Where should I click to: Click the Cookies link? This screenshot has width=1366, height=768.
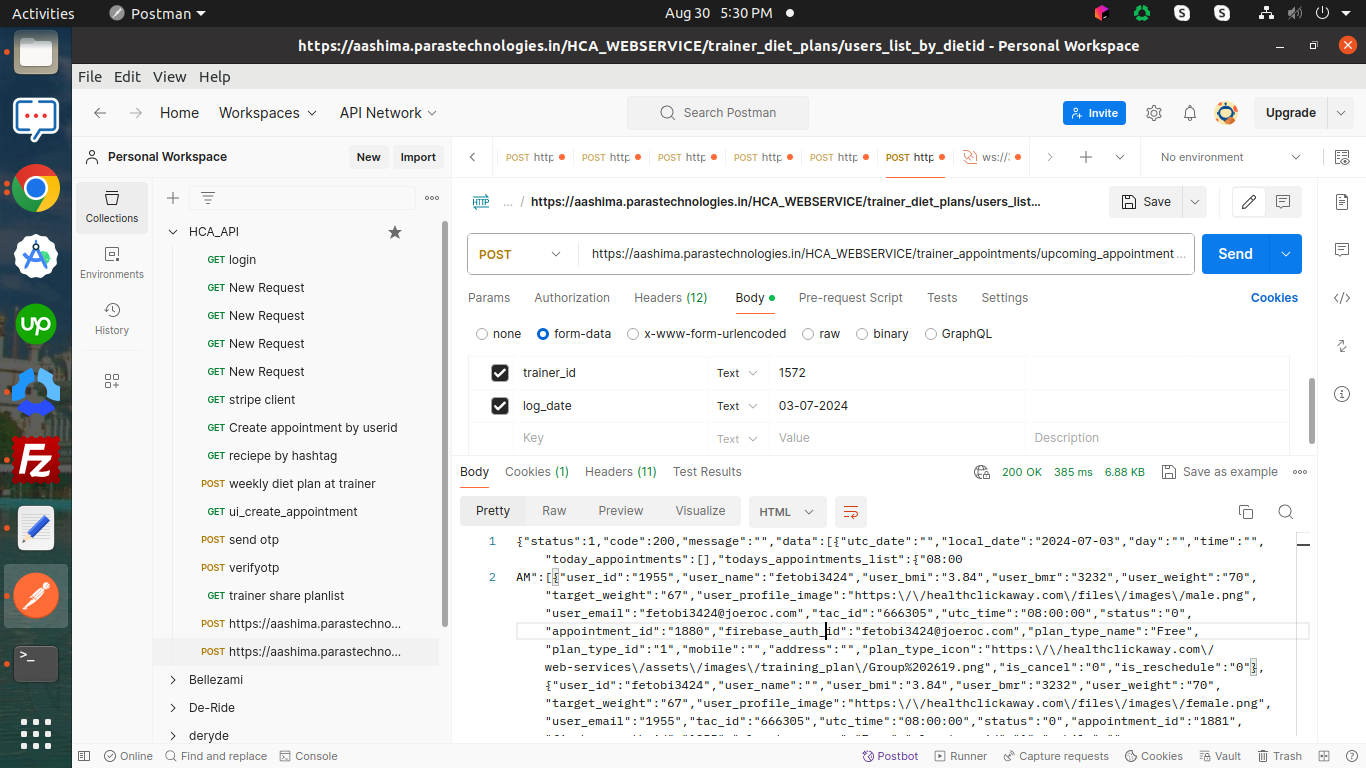point(1274,298)
